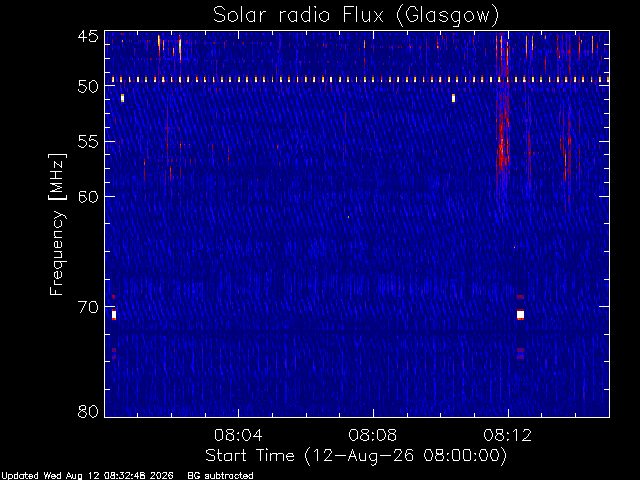The width and height of the screenshot is (640, 480).
Task: Click the dotted yellow line near 49.5 MHz
Action: (x=357, y=80)
